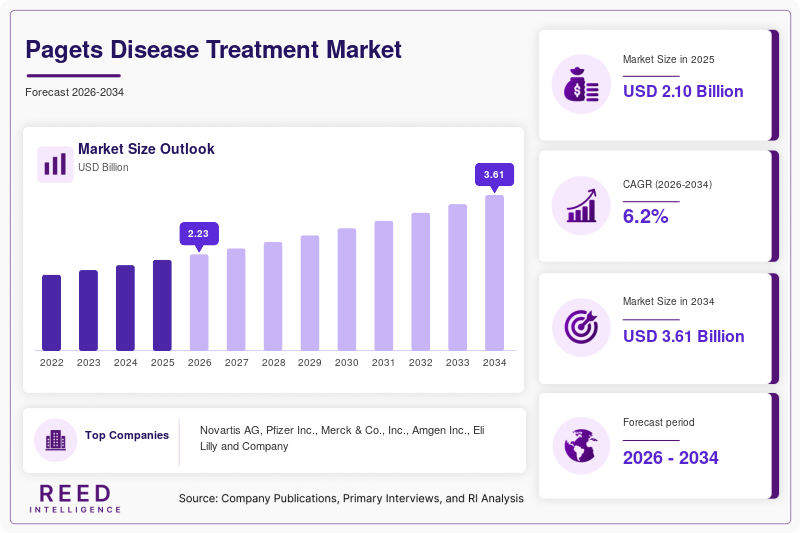Select the 2024 bar in the chart

click(126, 308)
